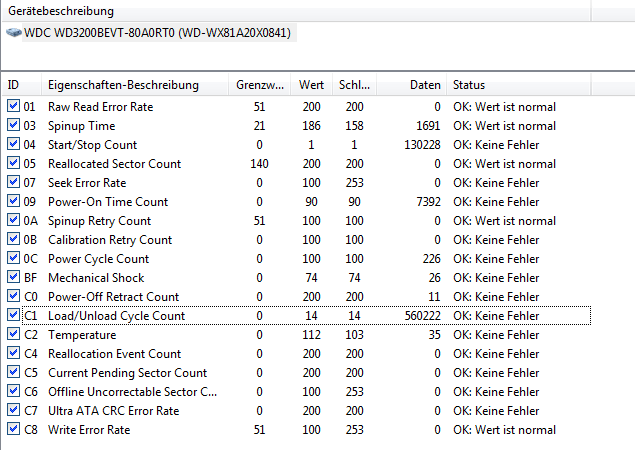This screenshot has width=635, height=450.
Task: Uncheck the Offline Uncorrectable Sector checkbox
Action: pos(13,391)
